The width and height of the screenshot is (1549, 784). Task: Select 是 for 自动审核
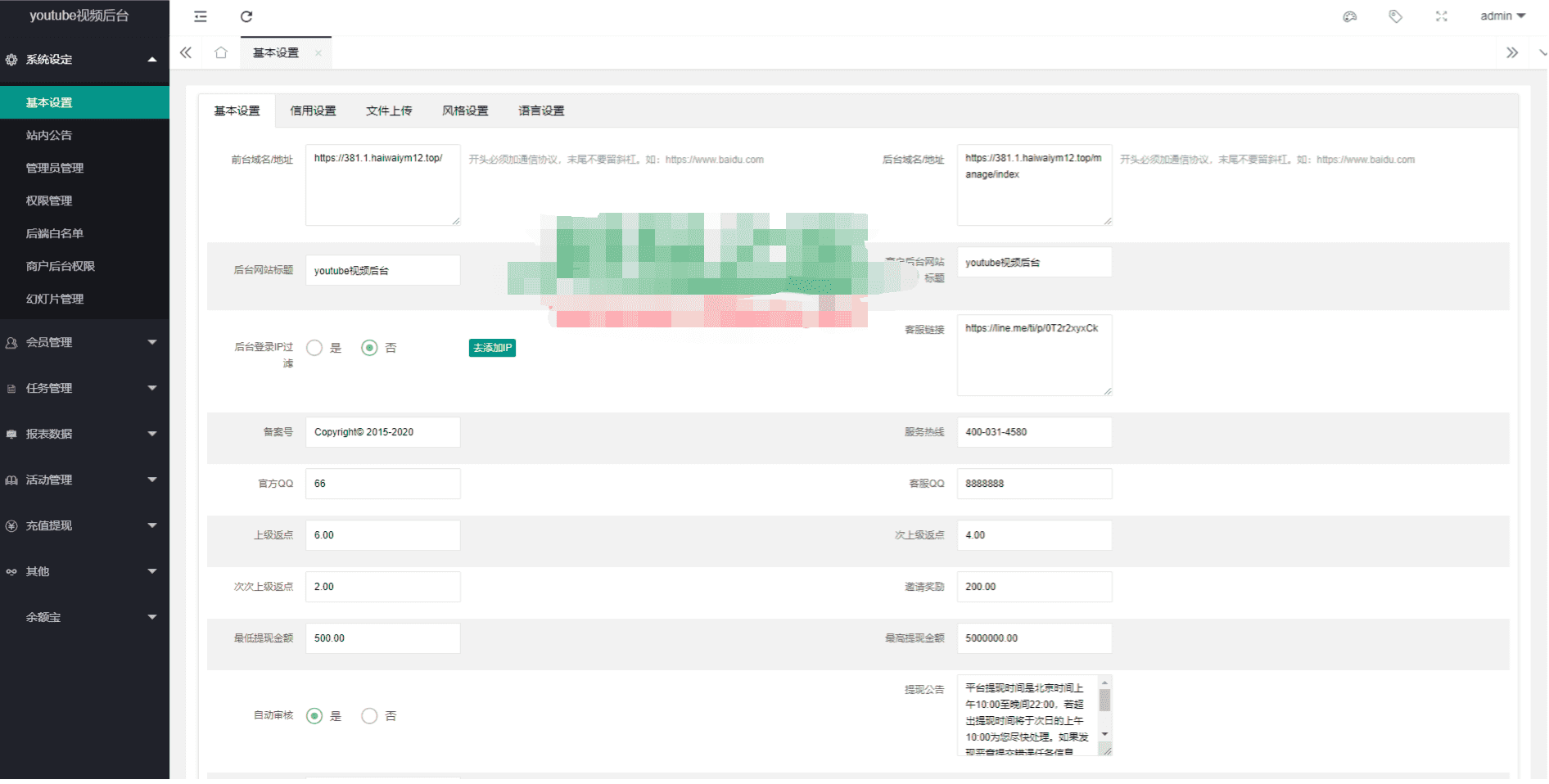coord(314,716)
